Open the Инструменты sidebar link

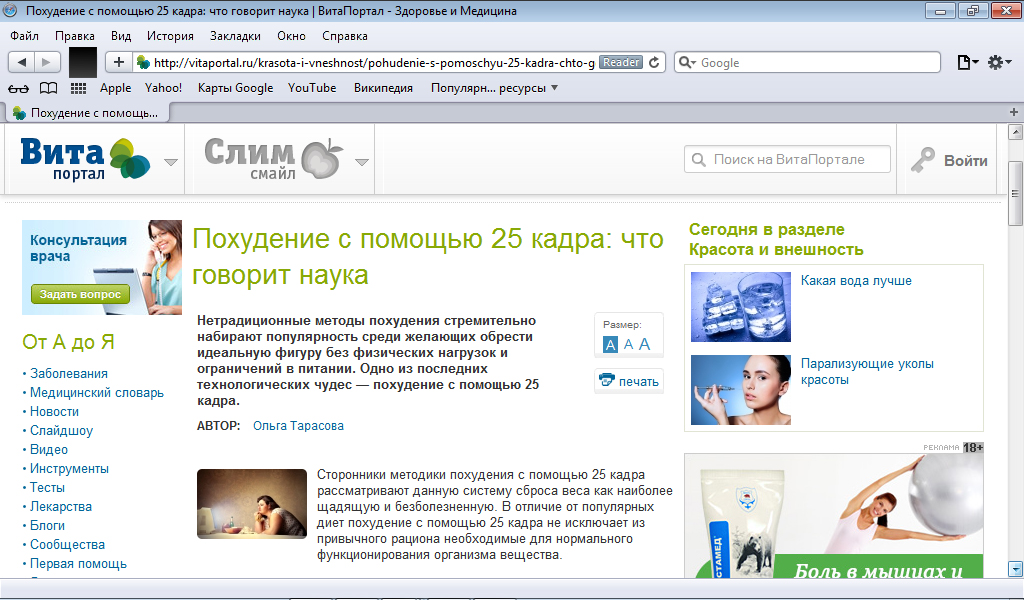tap(69, 468)
